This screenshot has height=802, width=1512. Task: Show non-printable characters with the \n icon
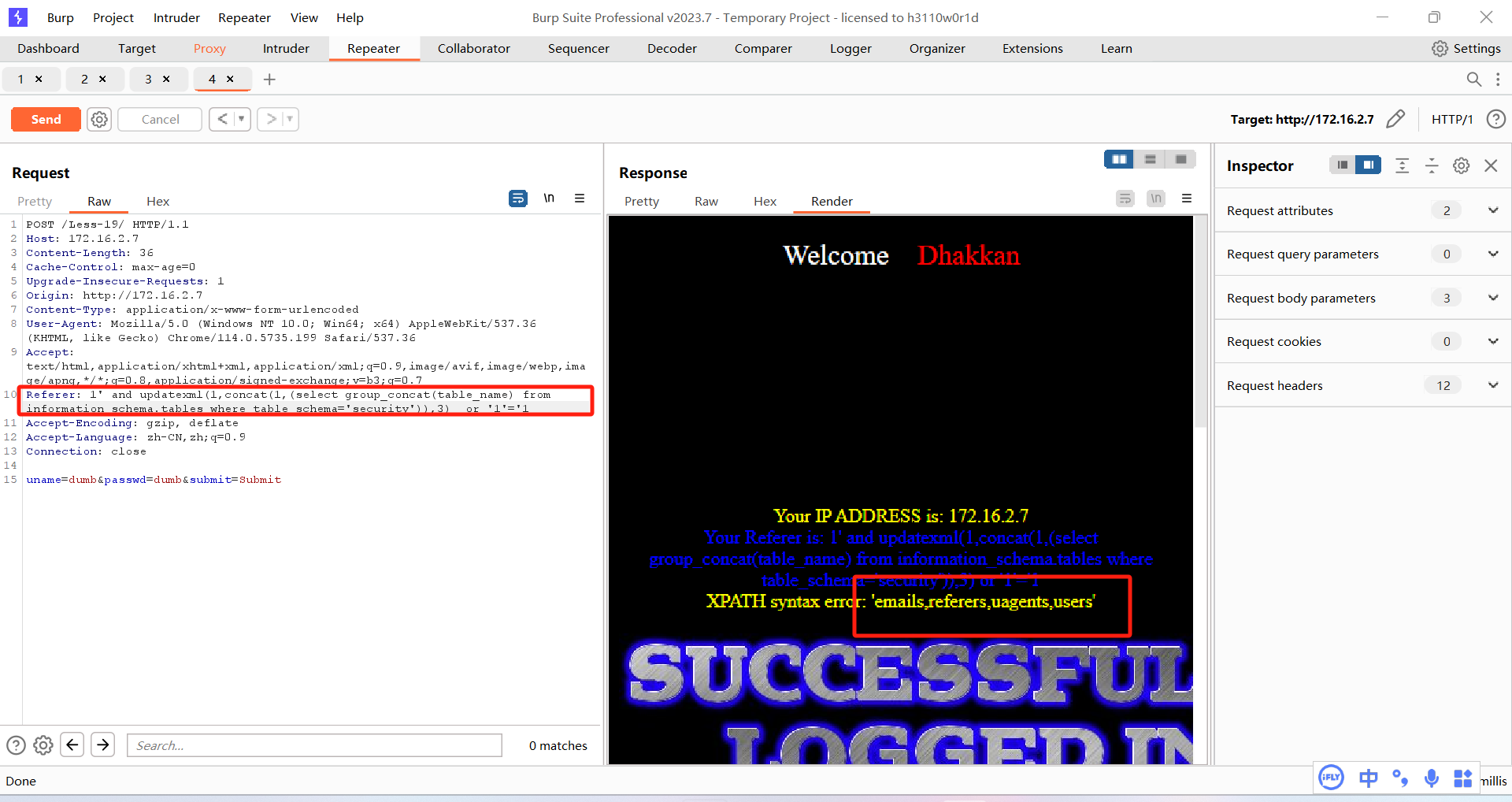coord(550,199)
